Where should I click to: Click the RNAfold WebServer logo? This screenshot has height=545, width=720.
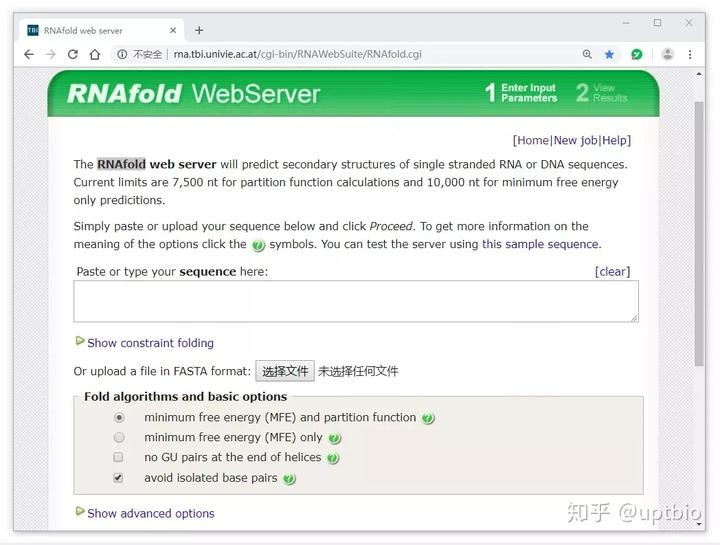[x=193, y=93]
